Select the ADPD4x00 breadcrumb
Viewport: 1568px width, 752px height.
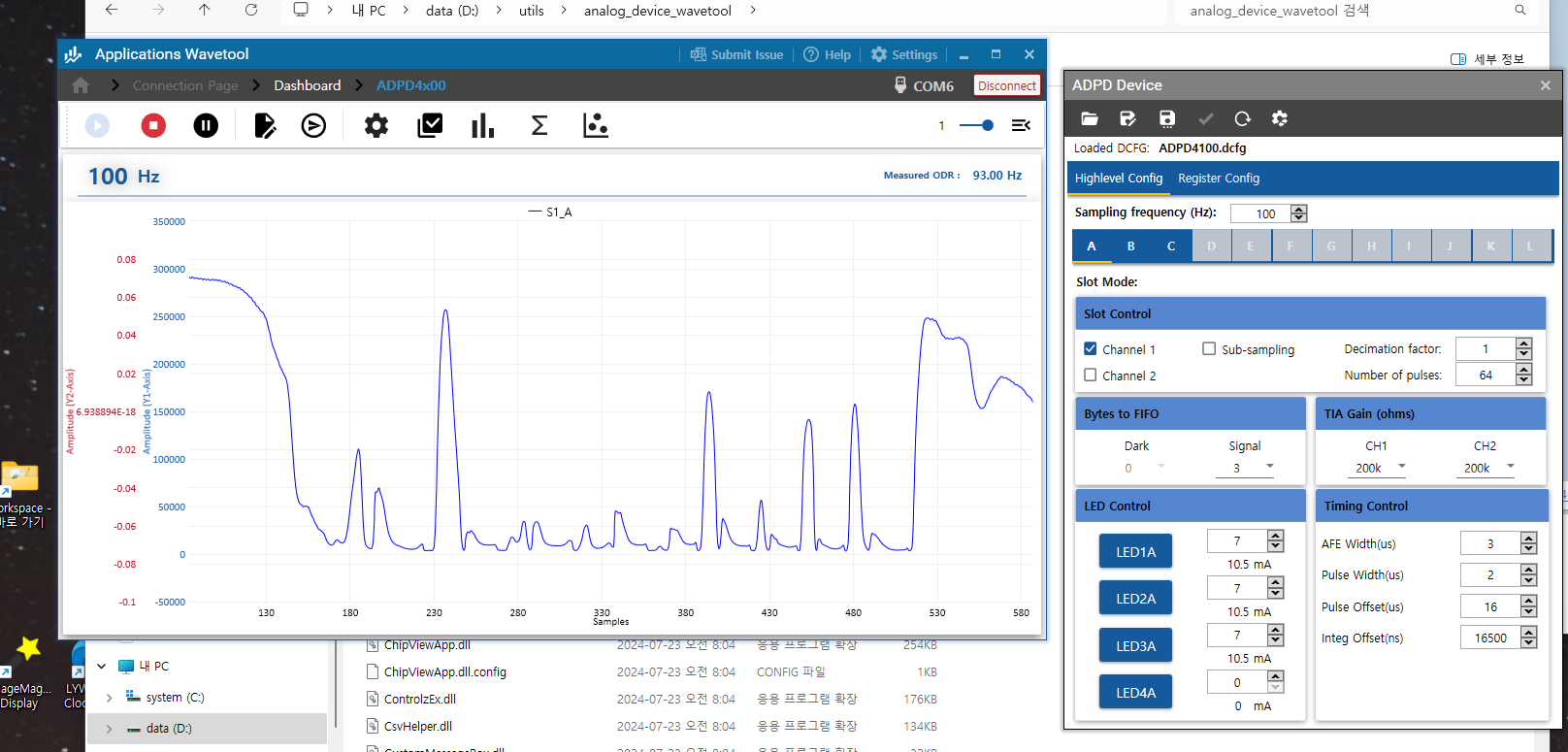(x=411, y=85)
